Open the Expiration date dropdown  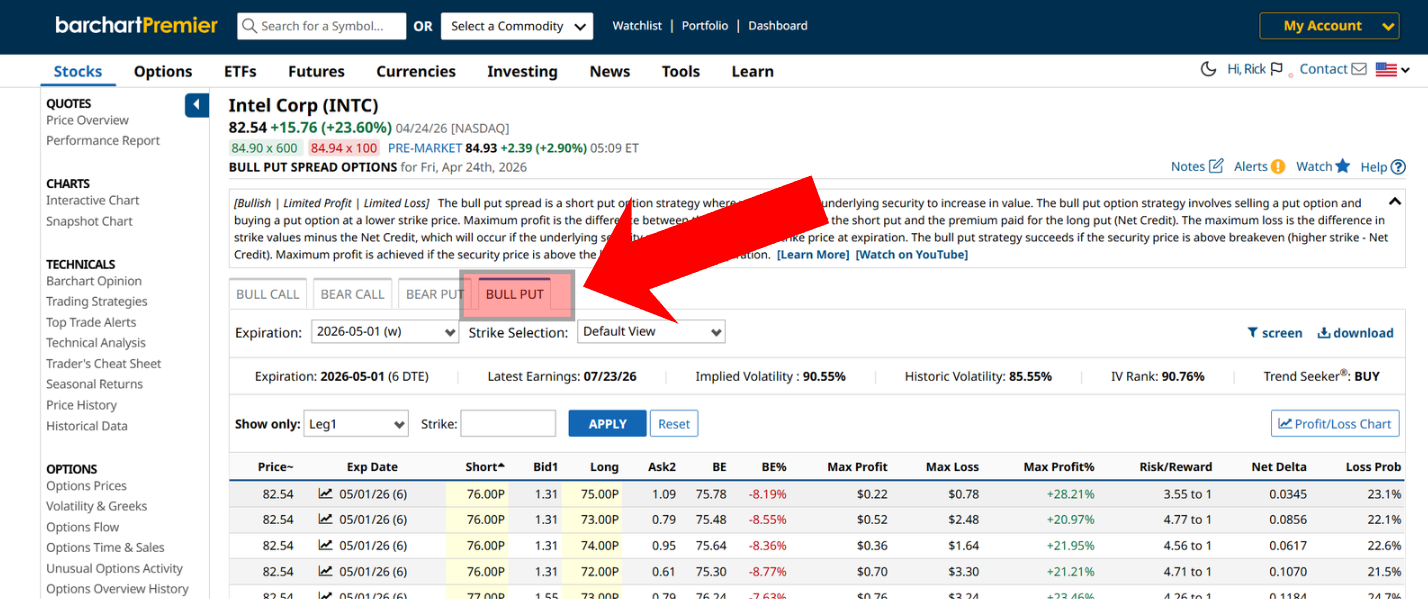(x=385, y=332)
